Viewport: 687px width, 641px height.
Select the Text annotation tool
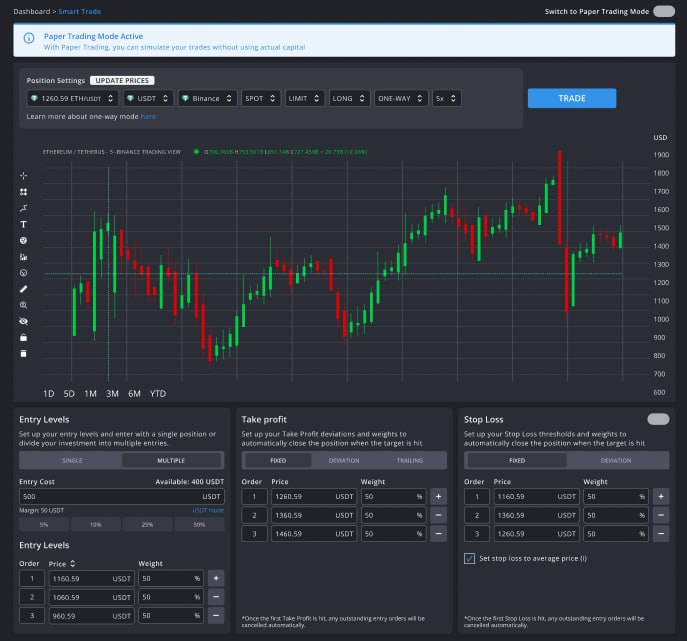24,224
